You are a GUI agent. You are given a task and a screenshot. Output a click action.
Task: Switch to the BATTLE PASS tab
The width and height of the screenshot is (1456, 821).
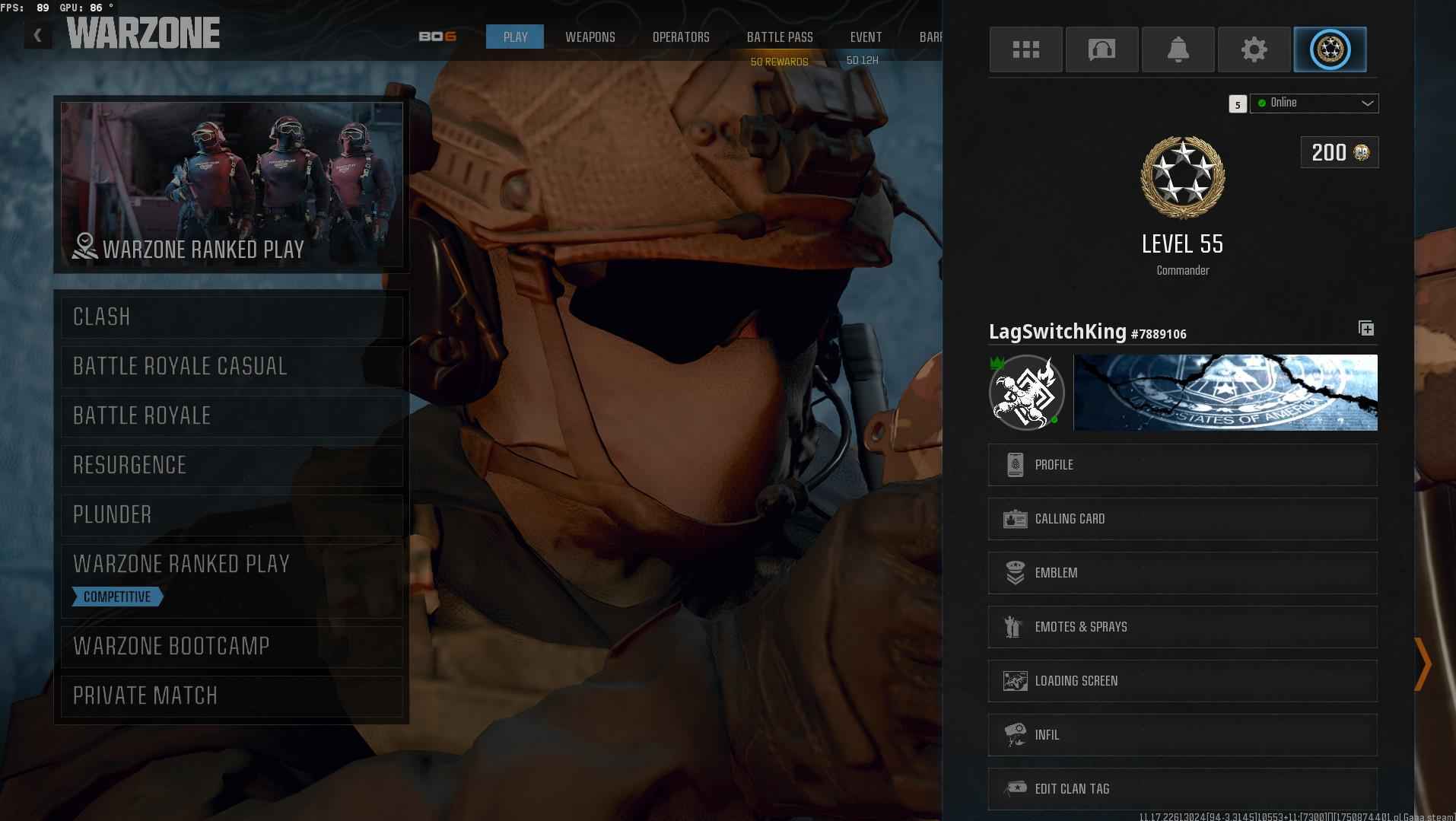coord(780,37)
